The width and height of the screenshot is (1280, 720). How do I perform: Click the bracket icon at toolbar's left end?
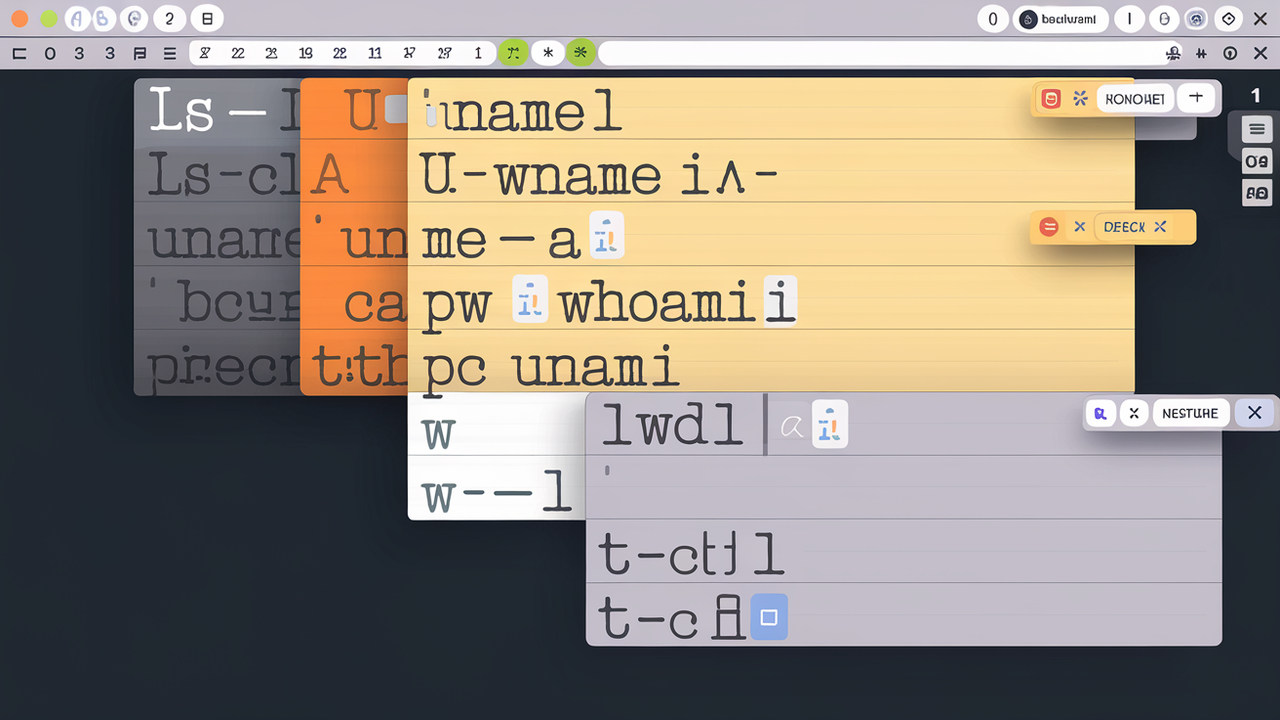(x=19, y=53)
